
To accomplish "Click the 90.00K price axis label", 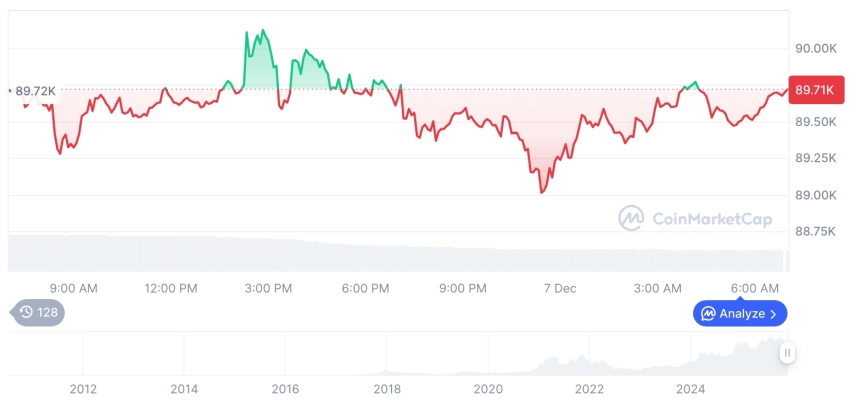I will (x=815, y=48).
